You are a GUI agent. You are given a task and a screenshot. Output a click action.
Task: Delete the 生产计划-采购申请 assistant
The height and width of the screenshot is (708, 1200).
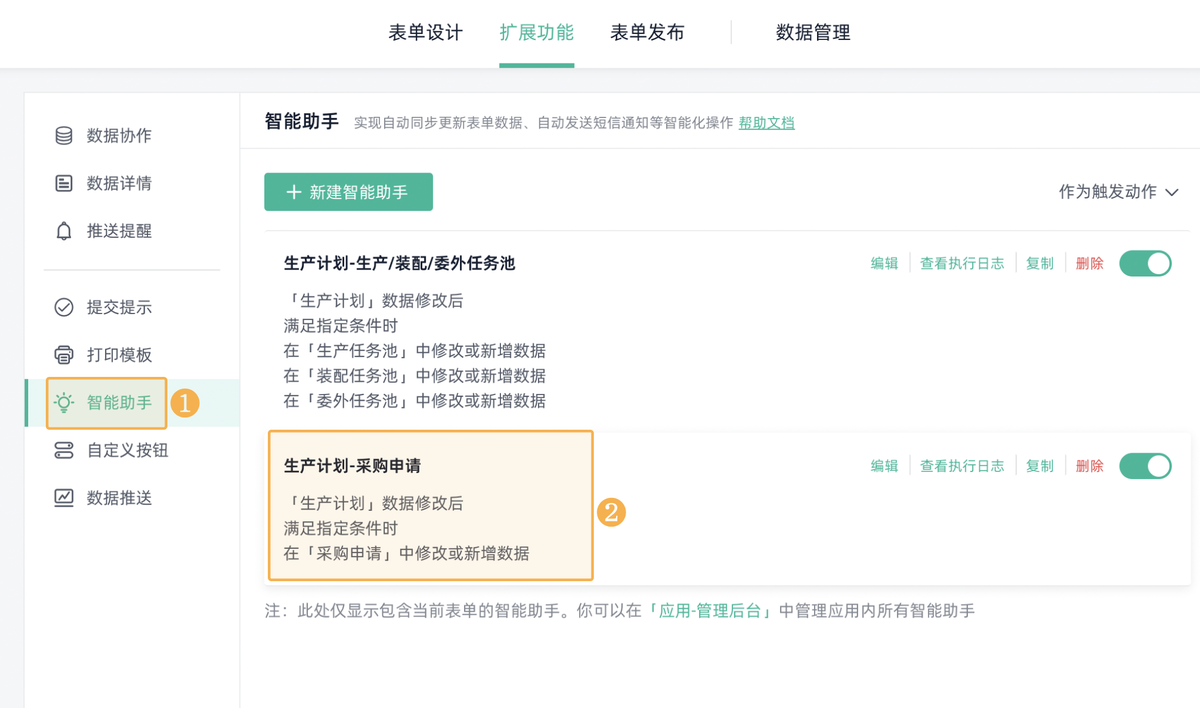[1090, 466]
